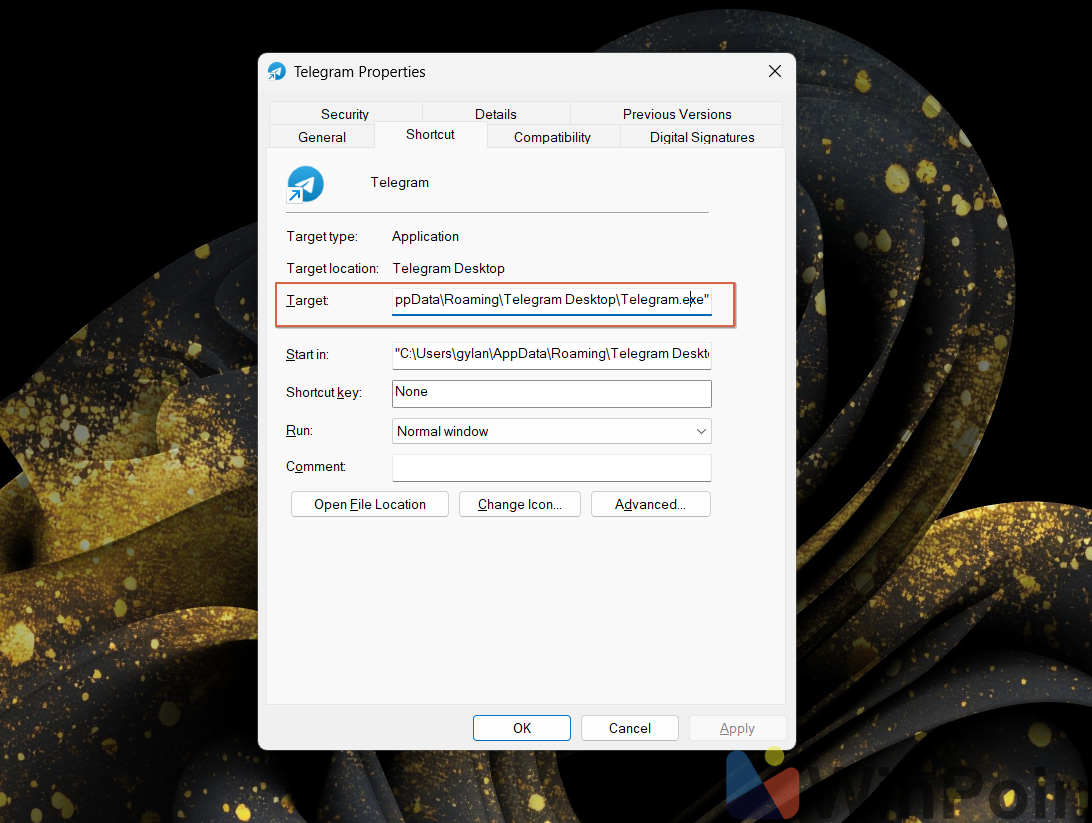Click the Run label
The height and width of the screenshot is (823, 1092).
pyautogui.click(x=299, y=430)
